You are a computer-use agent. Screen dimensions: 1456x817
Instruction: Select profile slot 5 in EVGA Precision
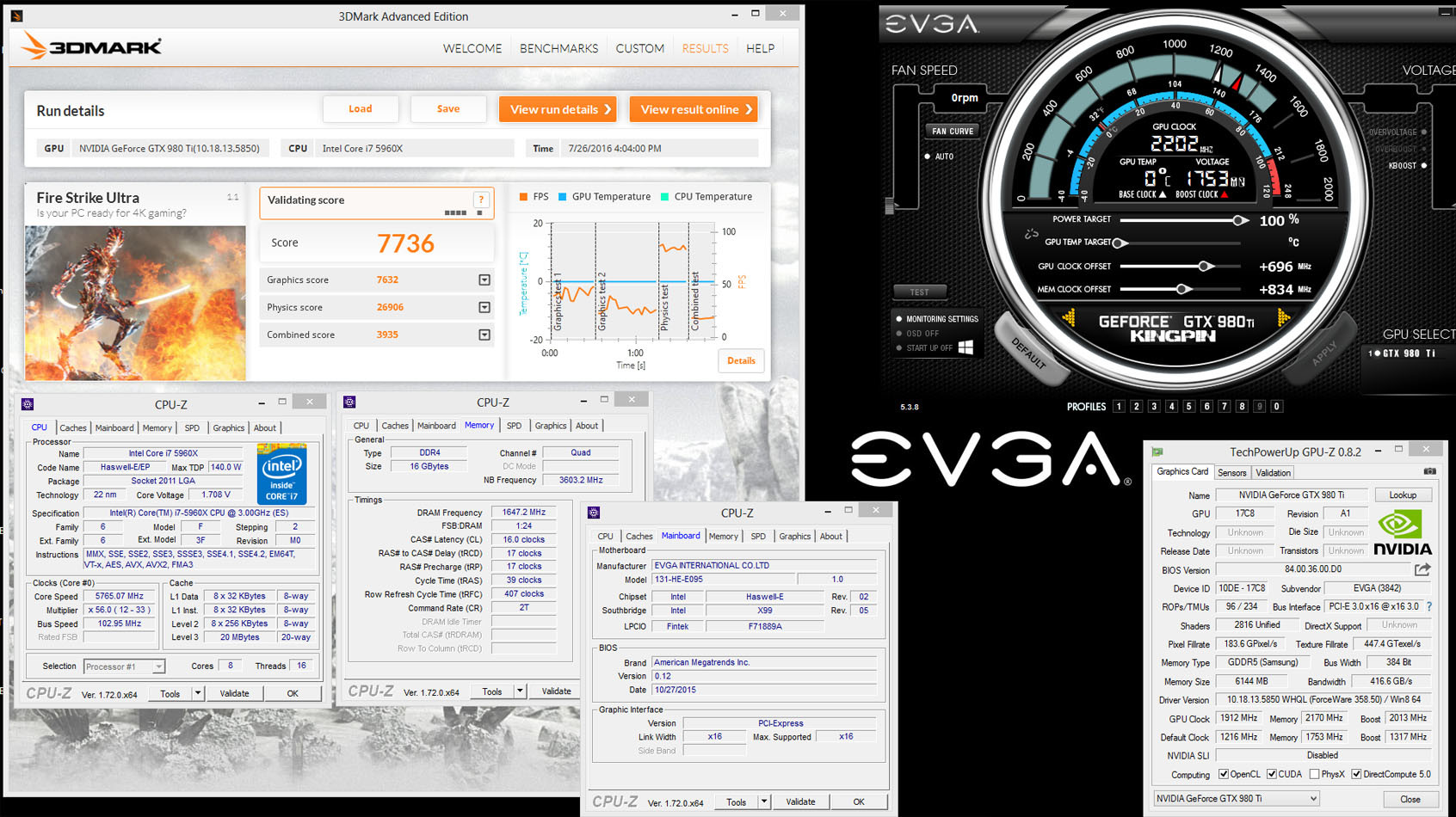coord(1188,406)
